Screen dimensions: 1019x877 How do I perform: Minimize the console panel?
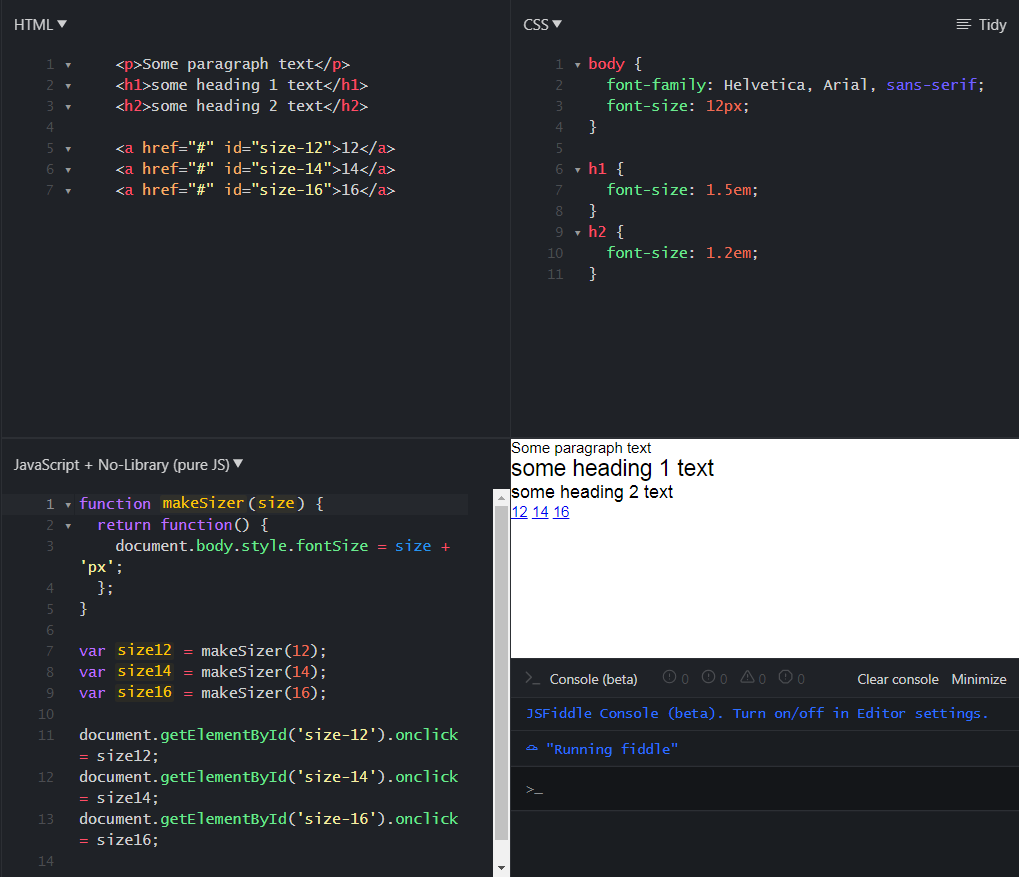(978, 679)
